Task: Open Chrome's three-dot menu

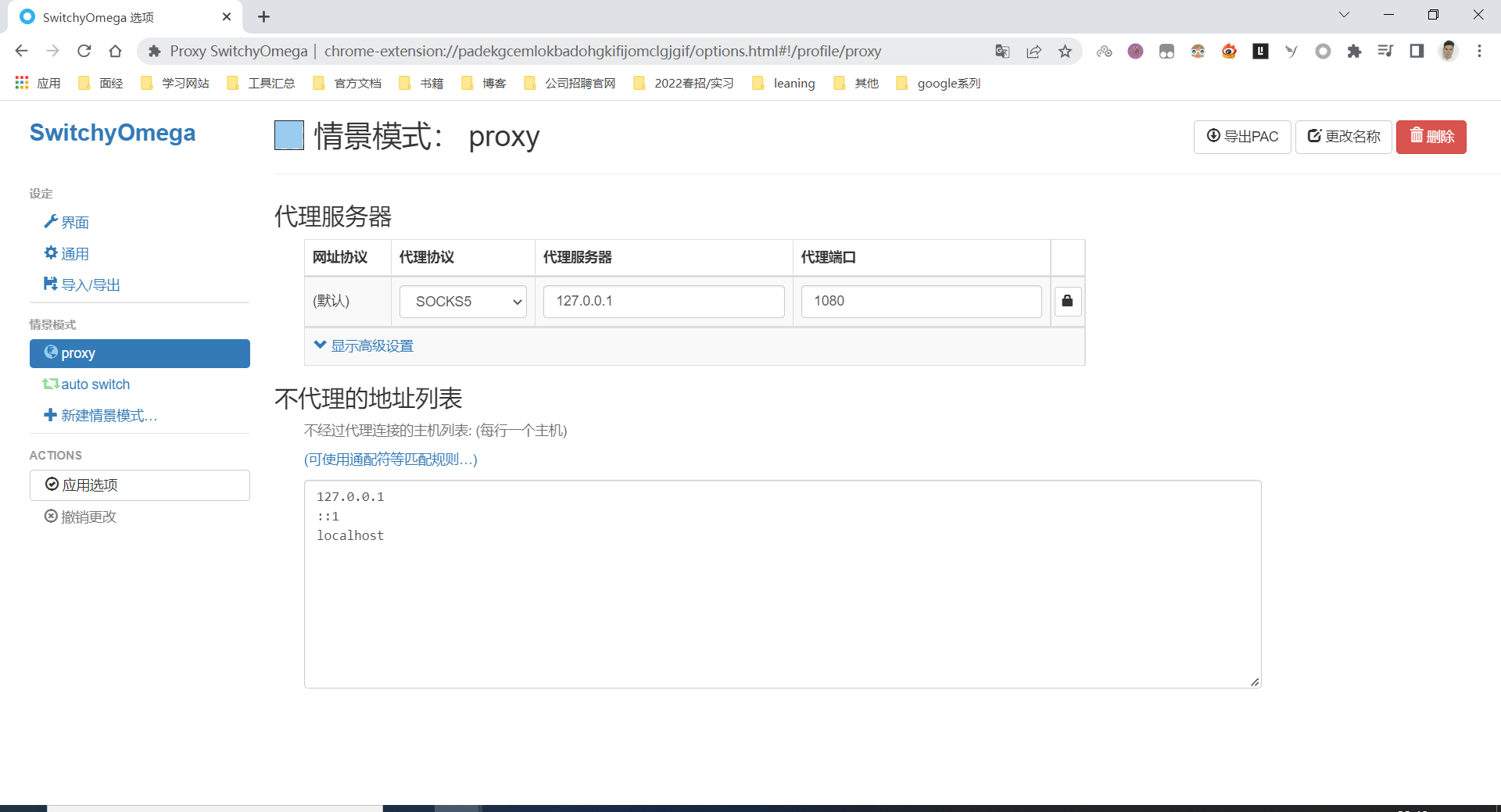Action: click(x=1479, y=52)
